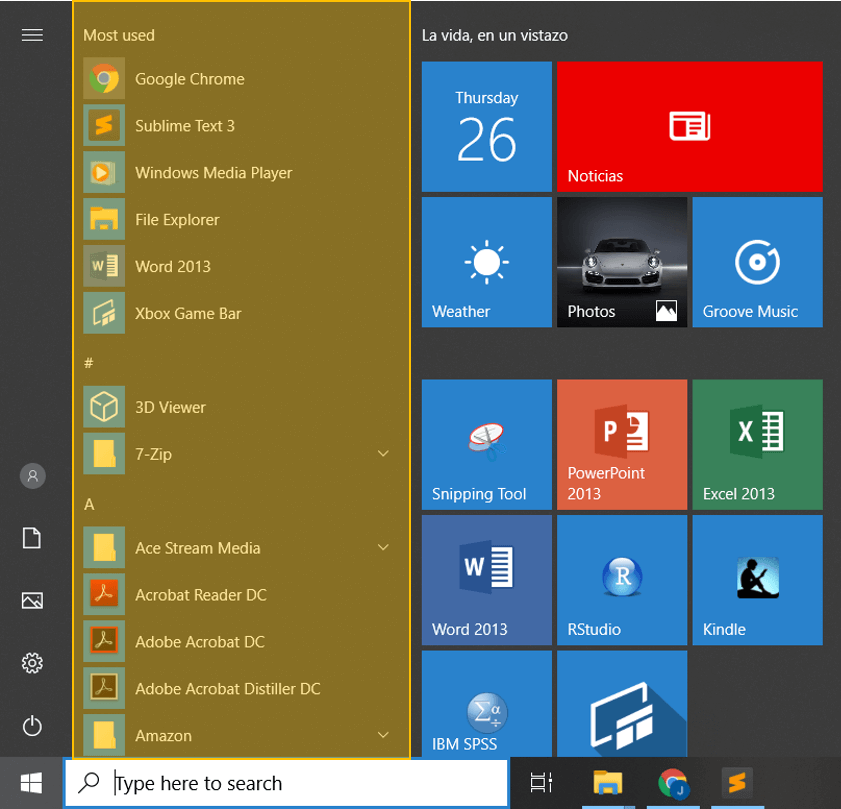Open the Weather tile
841x809 pixels.
(x=486, y=262)
